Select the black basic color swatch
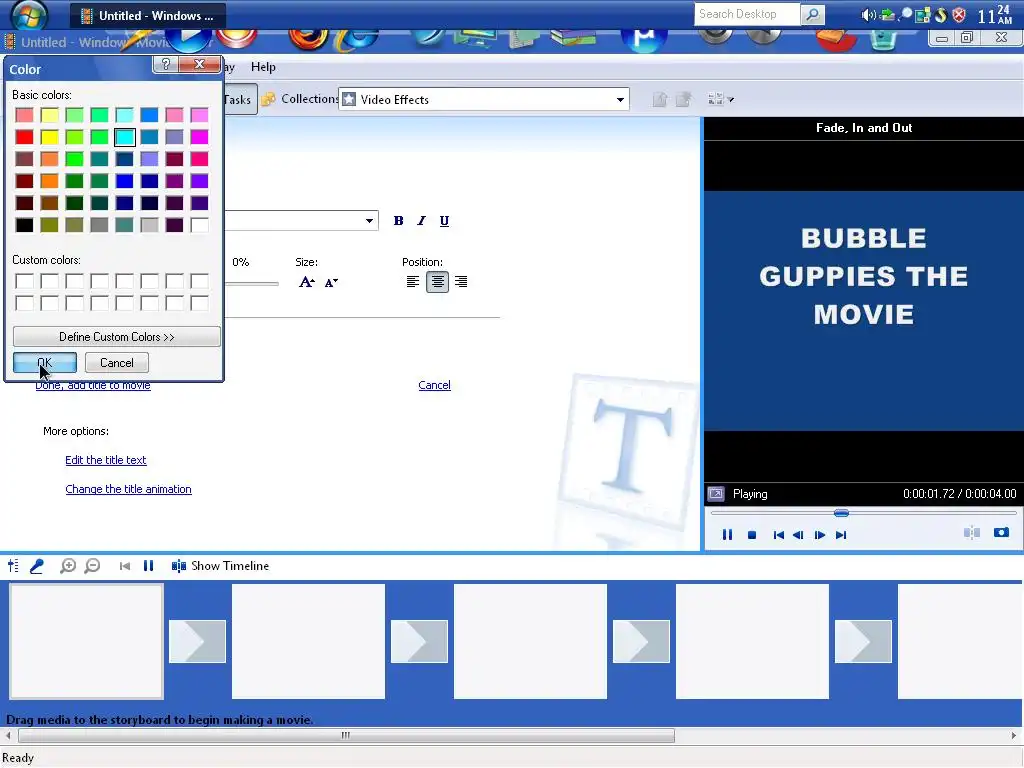 [24, 225]
